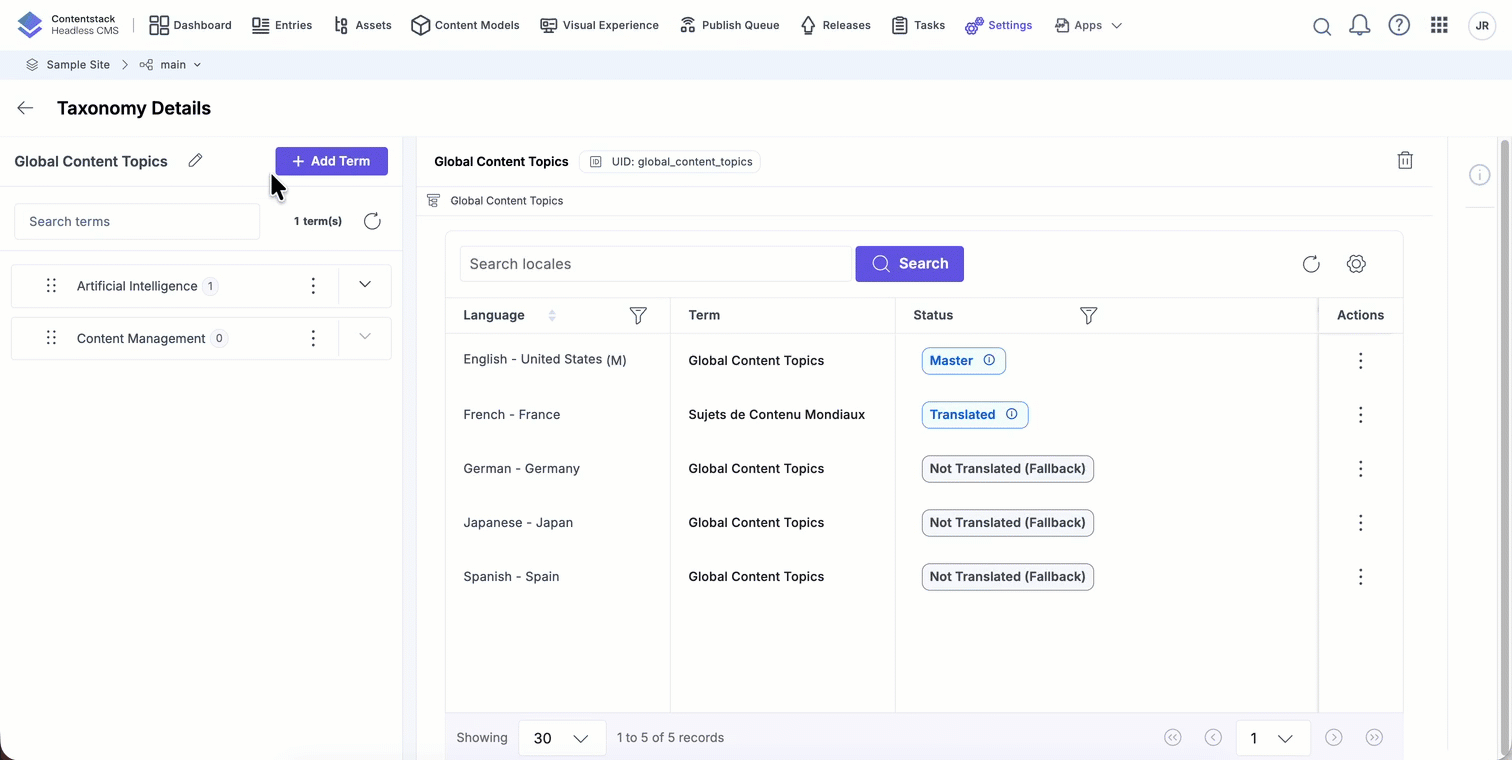Click the trash icon to delete taxonomy

(1405, 160)
